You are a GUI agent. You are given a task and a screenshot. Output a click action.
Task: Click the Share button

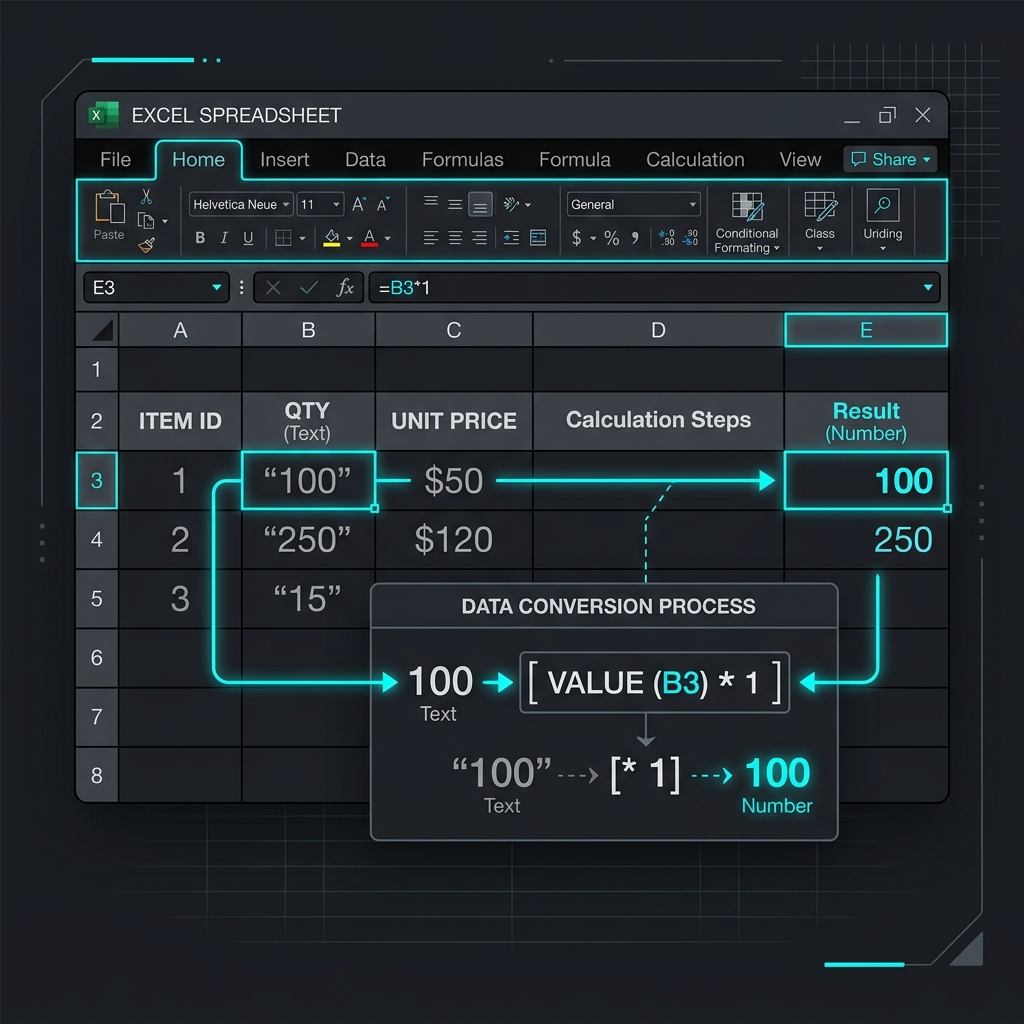(890, 159)
